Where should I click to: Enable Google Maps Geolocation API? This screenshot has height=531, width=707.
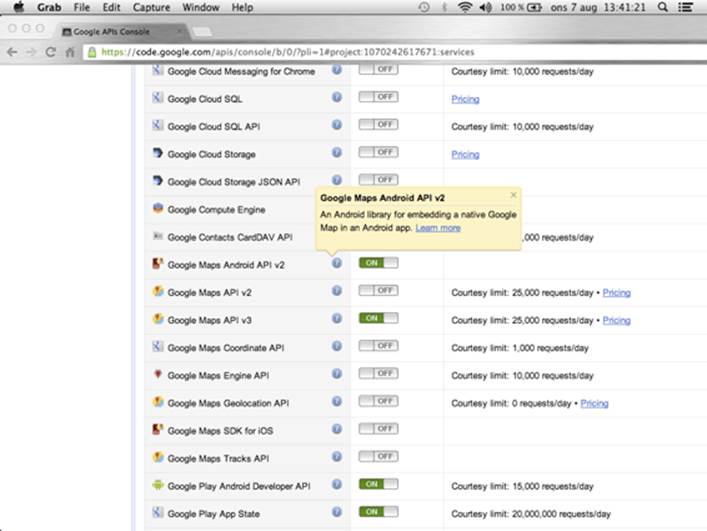[x=378, y=401]
